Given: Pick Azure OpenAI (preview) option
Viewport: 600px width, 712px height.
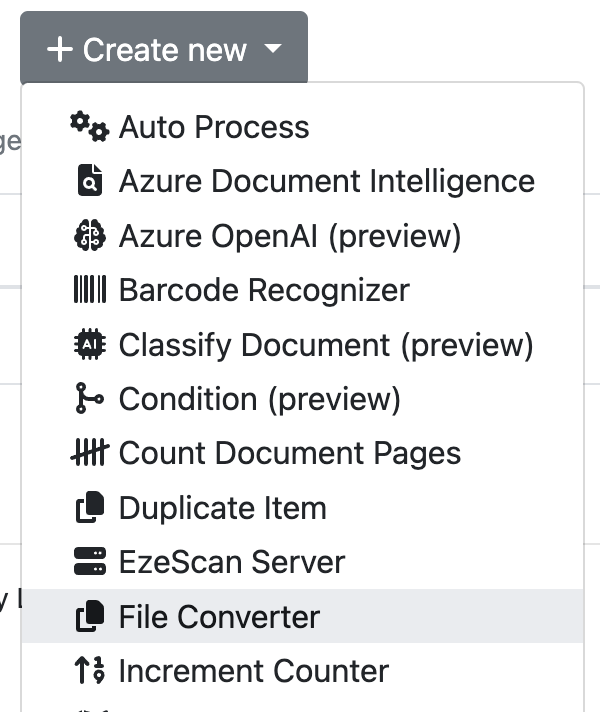Looking at the screenshot, I should 289,236.
